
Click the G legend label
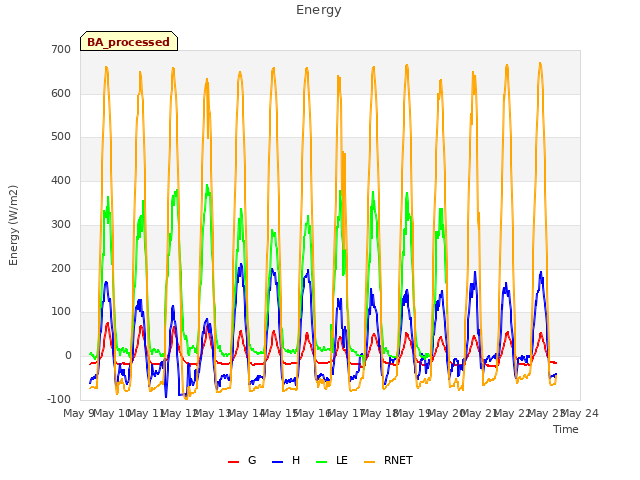coord(252,460)
